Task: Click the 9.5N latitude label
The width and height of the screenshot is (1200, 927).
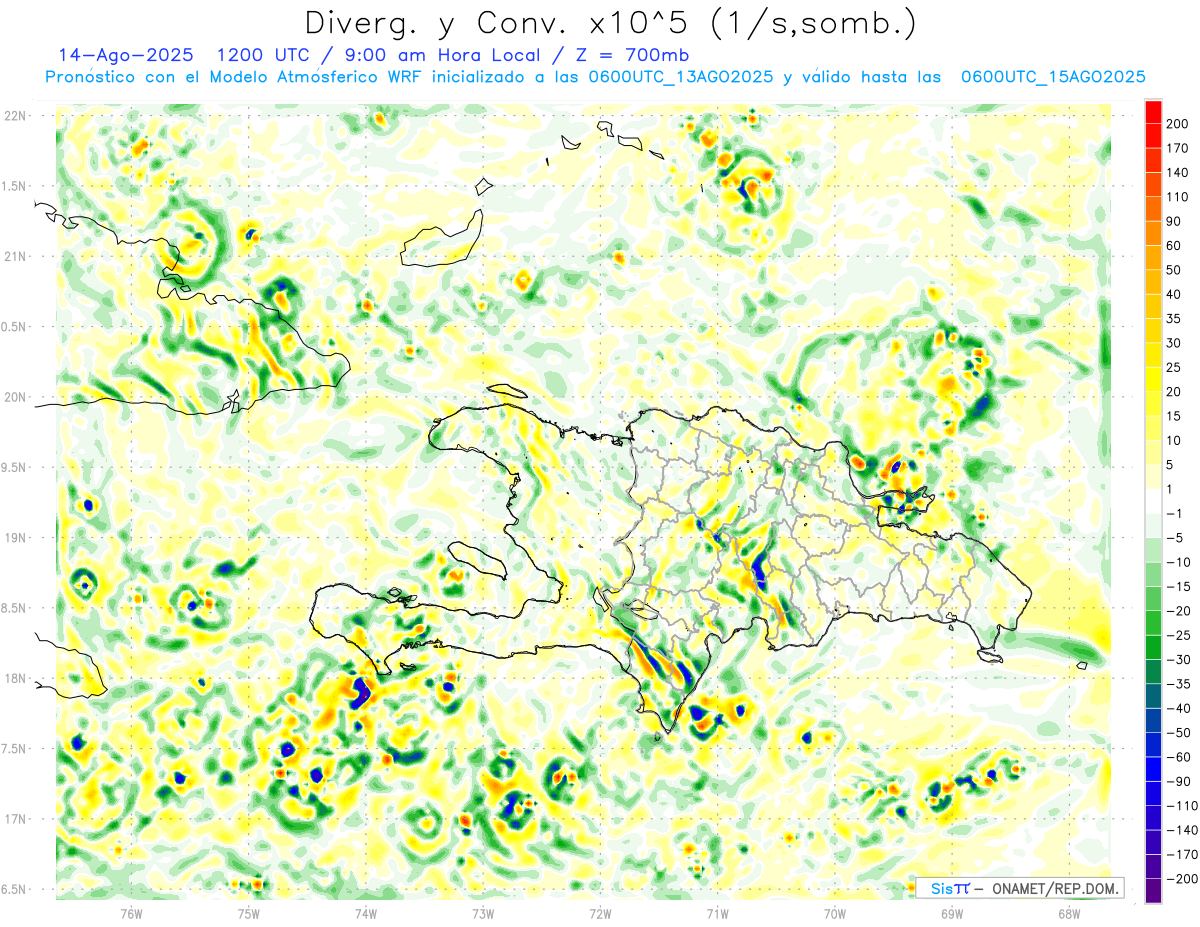Action: (x=15, y=467)
